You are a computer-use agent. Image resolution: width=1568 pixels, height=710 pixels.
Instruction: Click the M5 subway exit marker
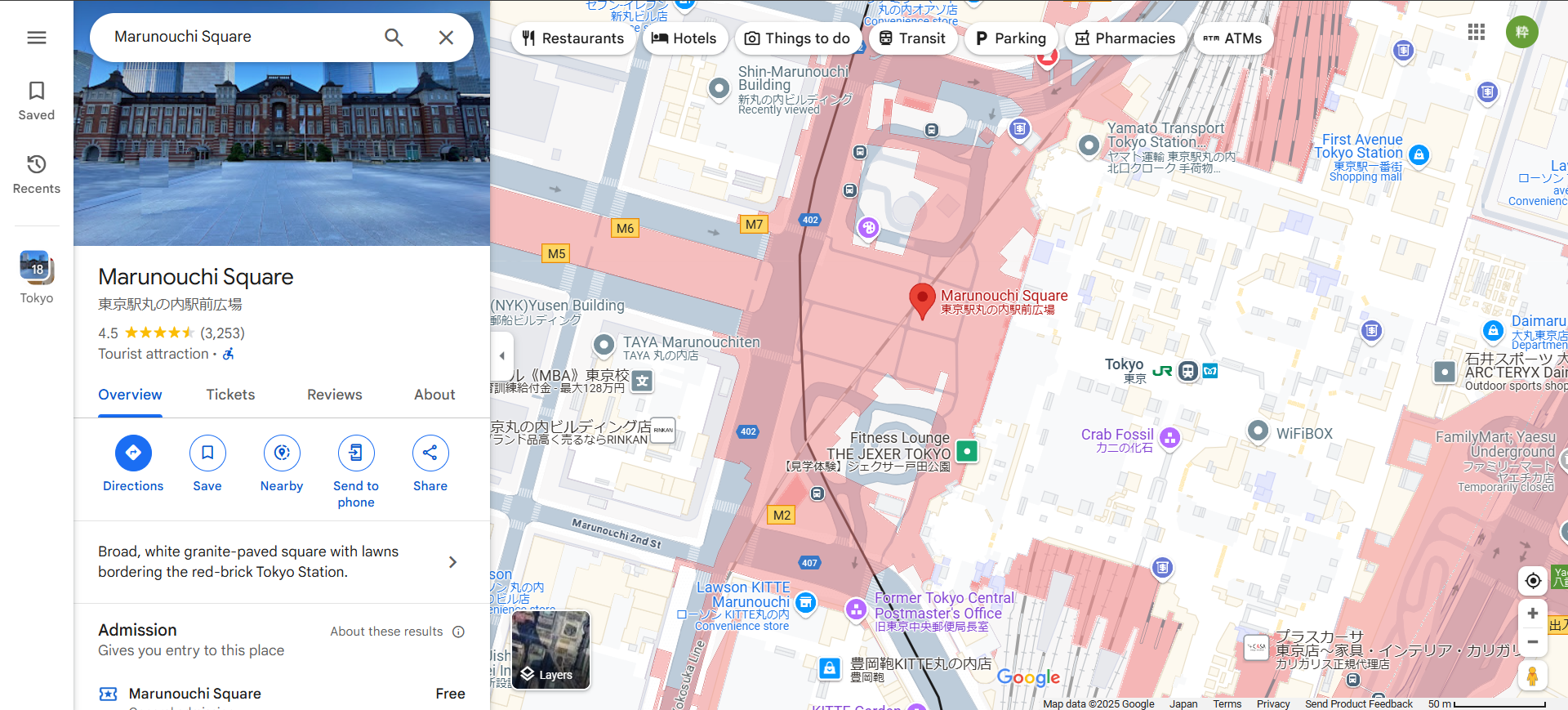pos(556,253)
